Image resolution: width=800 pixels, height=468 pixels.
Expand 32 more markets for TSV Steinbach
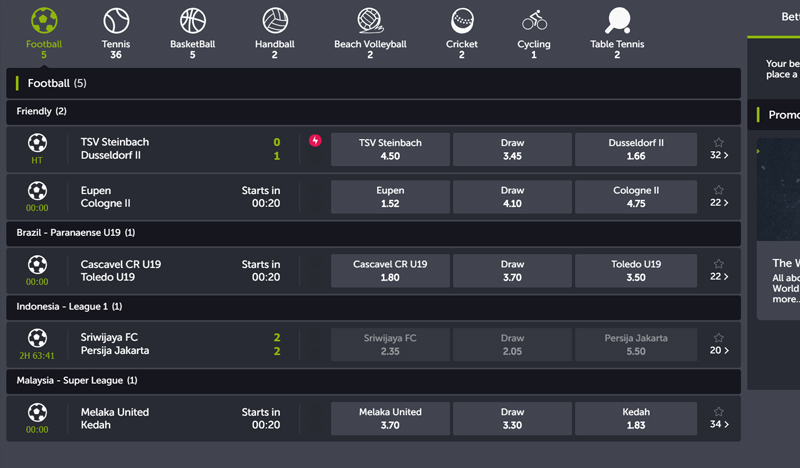click(718, 156)
